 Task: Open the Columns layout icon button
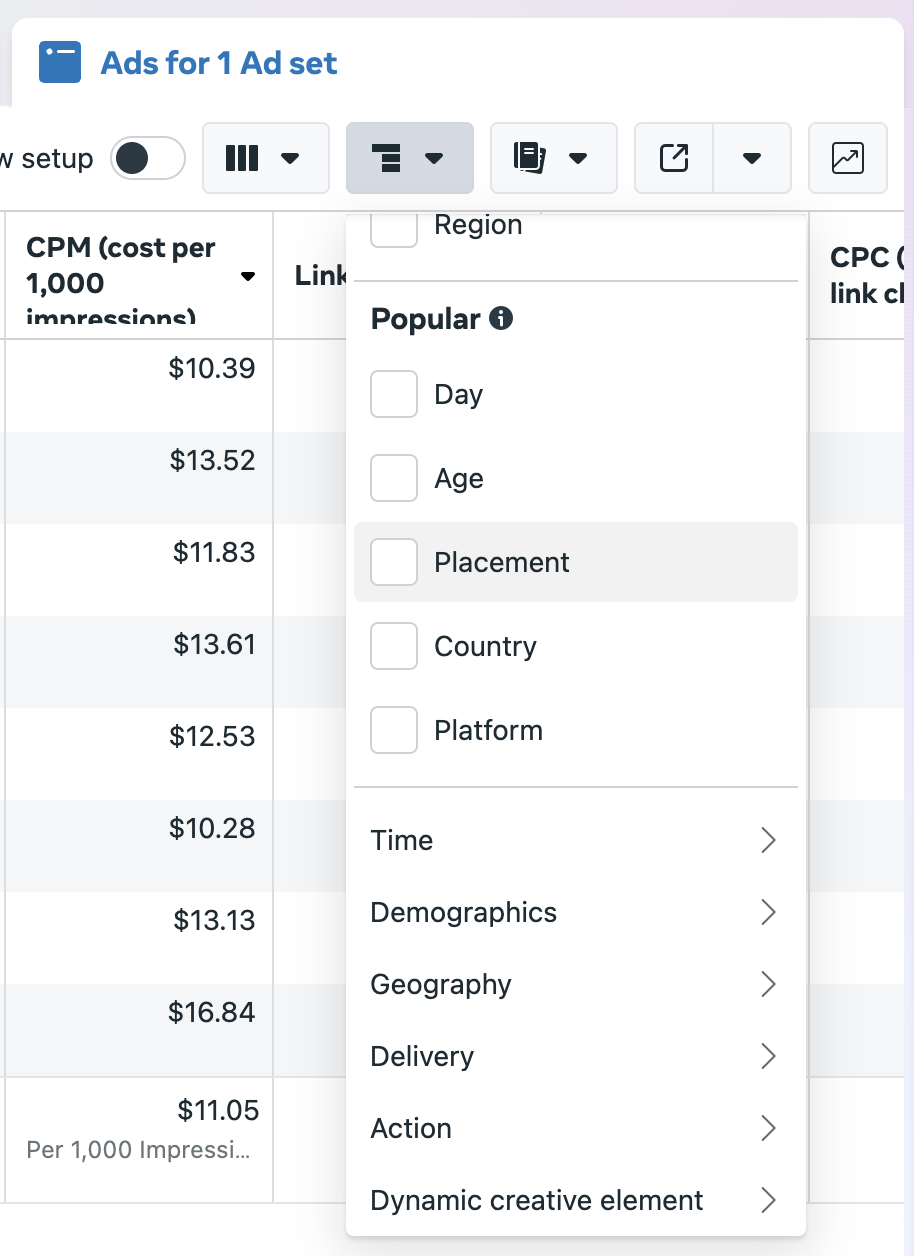pyautogui.click(x=265, y=158)
